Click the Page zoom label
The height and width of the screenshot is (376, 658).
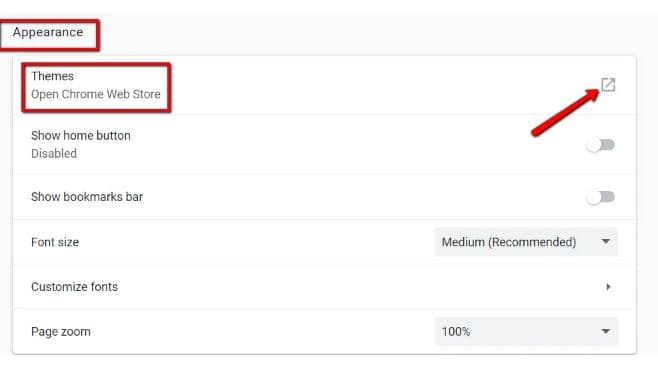(x=61, y=332)
